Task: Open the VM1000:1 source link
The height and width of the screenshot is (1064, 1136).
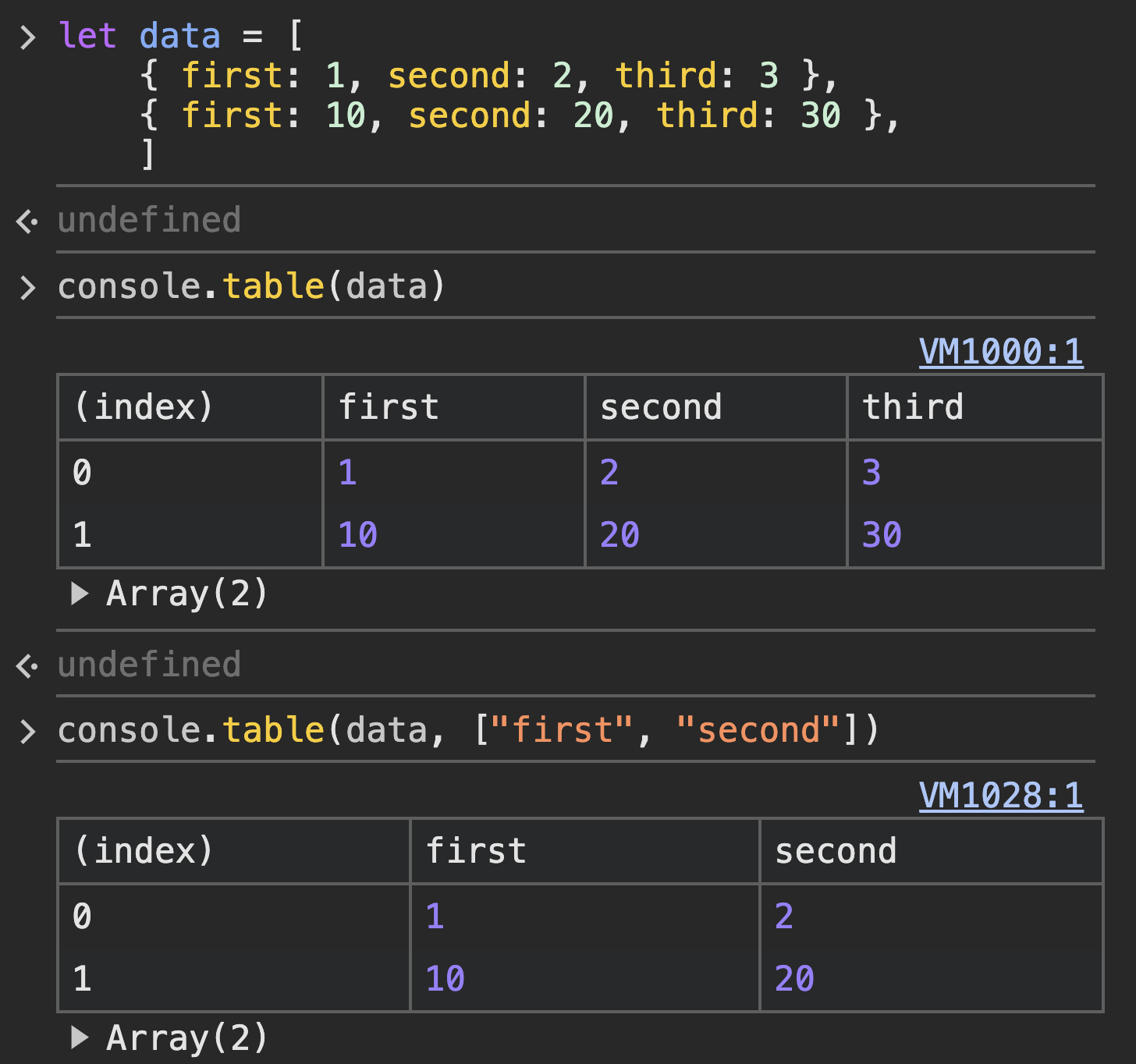Action: tap(1001, 352)
